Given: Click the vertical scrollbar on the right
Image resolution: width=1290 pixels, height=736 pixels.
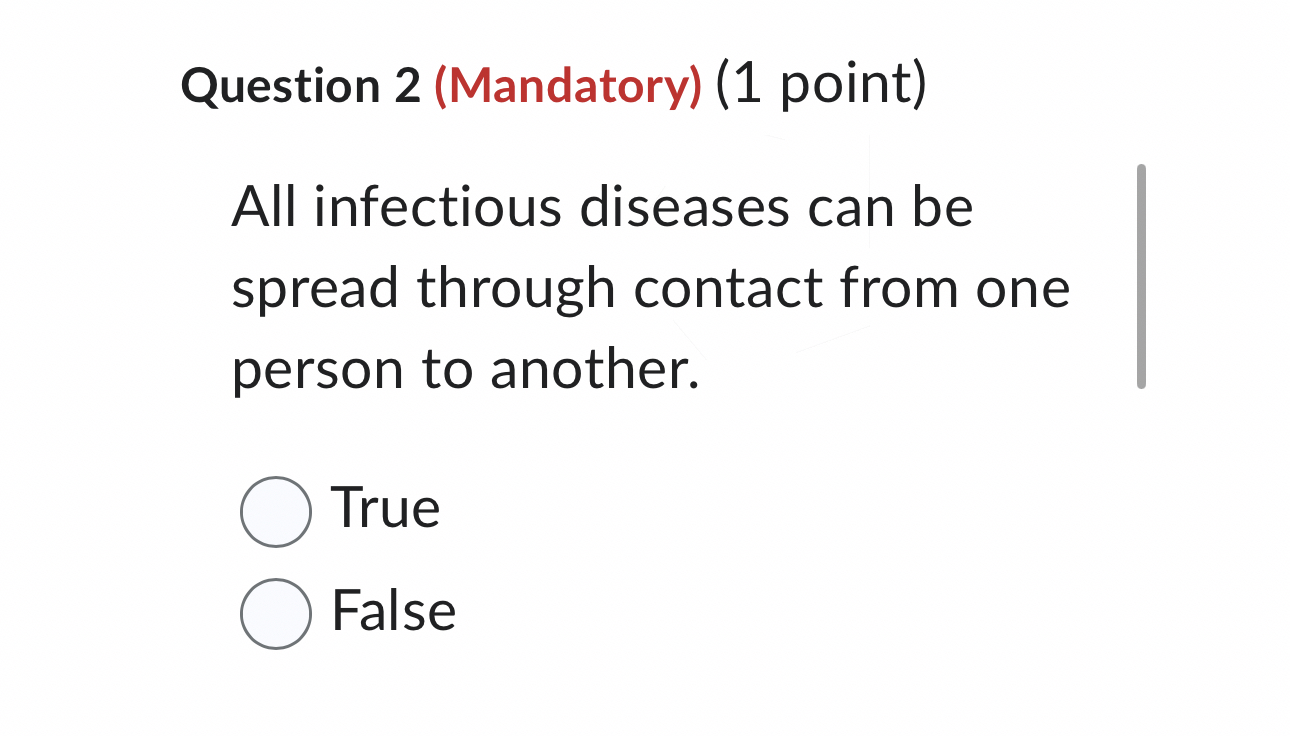Looking at the screenshot, I should (1143, 277).
